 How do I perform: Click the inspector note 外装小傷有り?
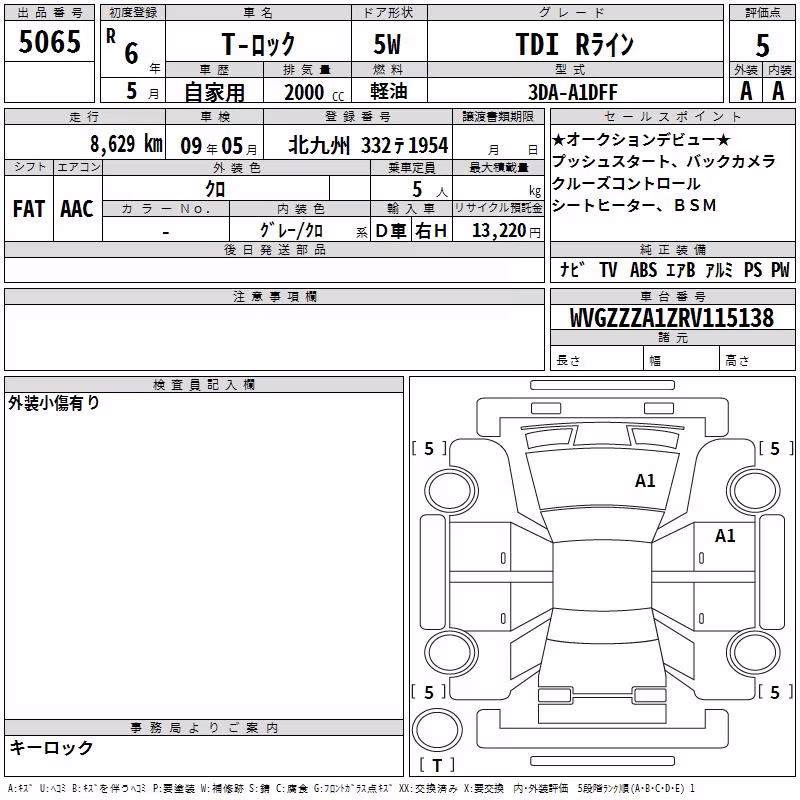[x=54, y=403]
